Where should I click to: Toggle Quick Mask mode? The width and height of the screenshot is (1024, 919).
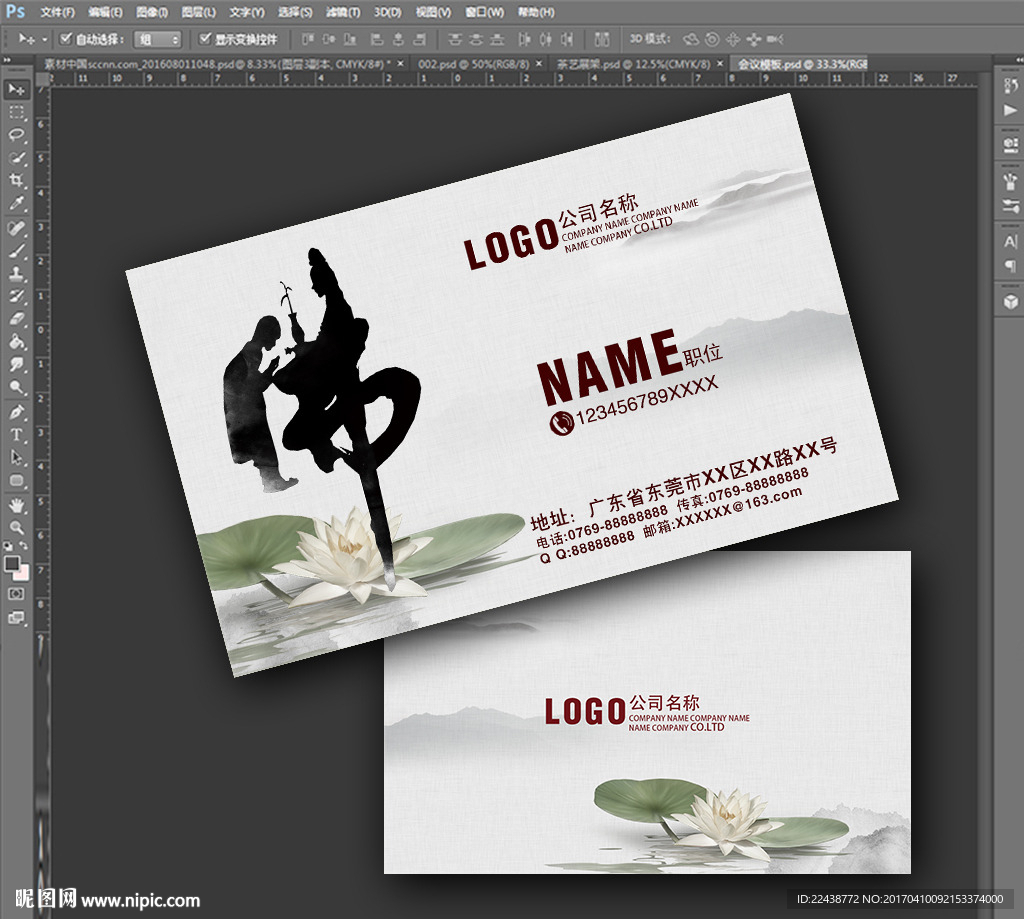pyautogui.click(x=16, y=594)
